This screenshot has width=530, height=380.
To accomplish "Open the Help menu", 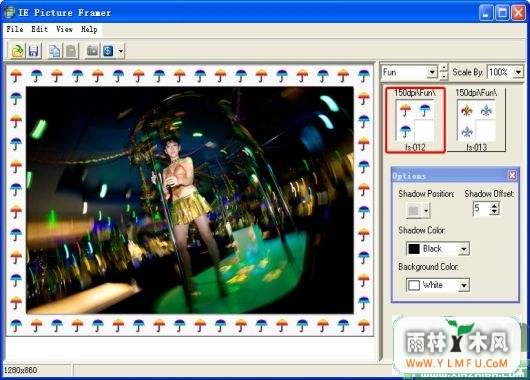I will click(x=89, y=29).
